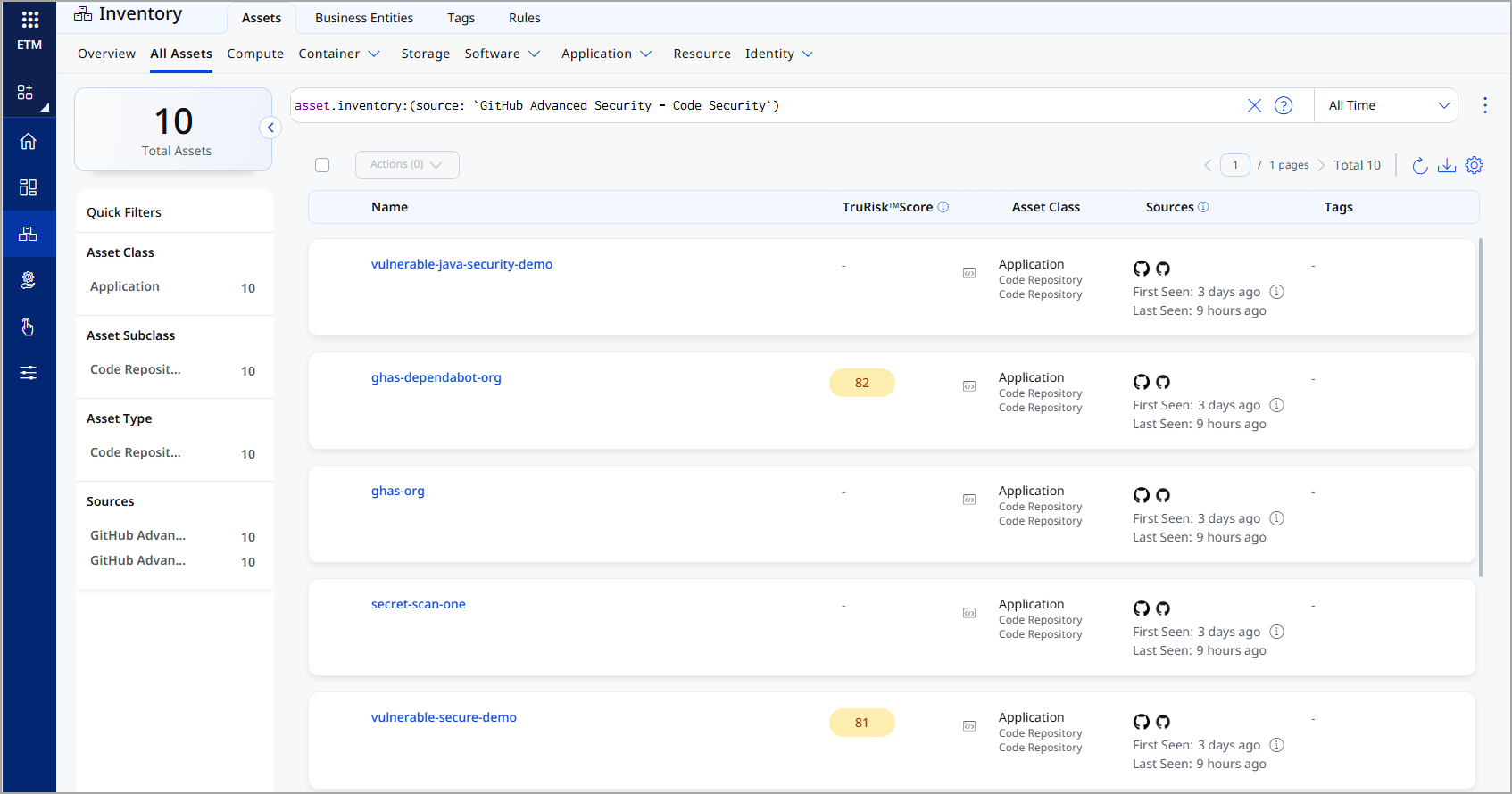Toggle the select-all assets checkbox
1512x794 pixels.
322,165
